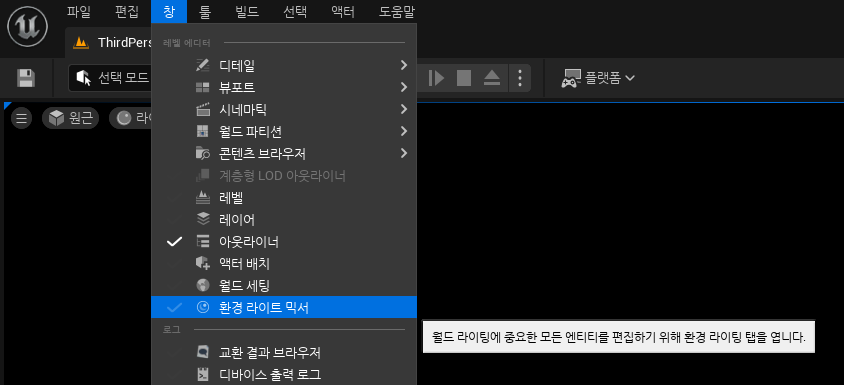This screenshot has height=385, width=844.
Task: Click the 플랫폼 gamepad monitor icon
Action: click(571, 79)
